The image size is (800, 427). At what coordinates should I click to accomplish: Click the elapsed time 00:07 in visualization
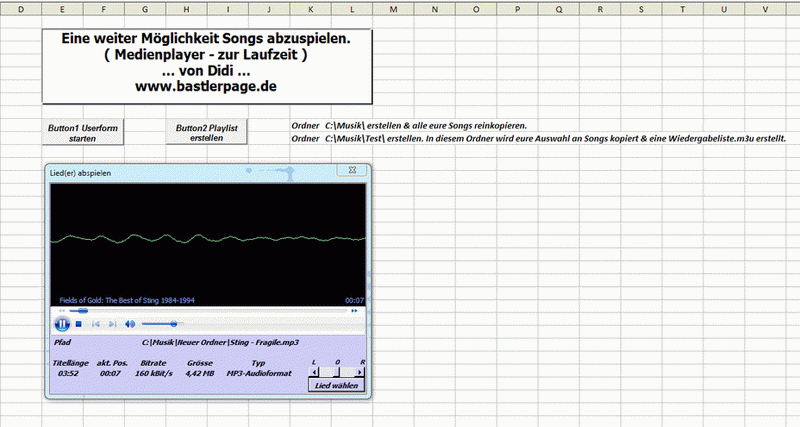point(354,300)
